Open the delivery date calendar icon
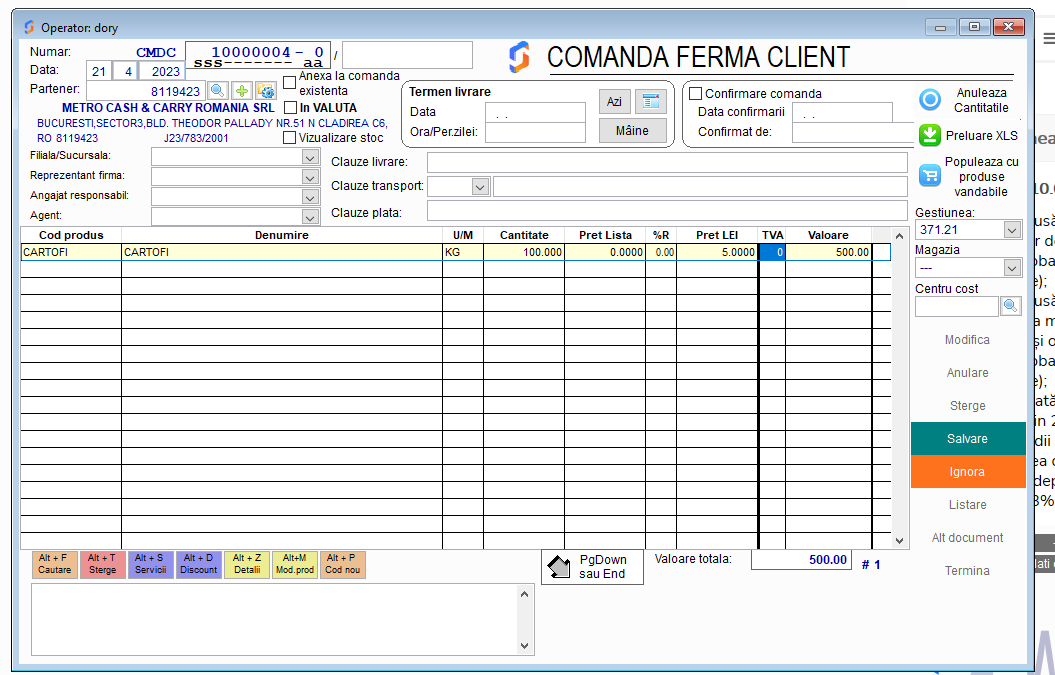 pos(650,101)
